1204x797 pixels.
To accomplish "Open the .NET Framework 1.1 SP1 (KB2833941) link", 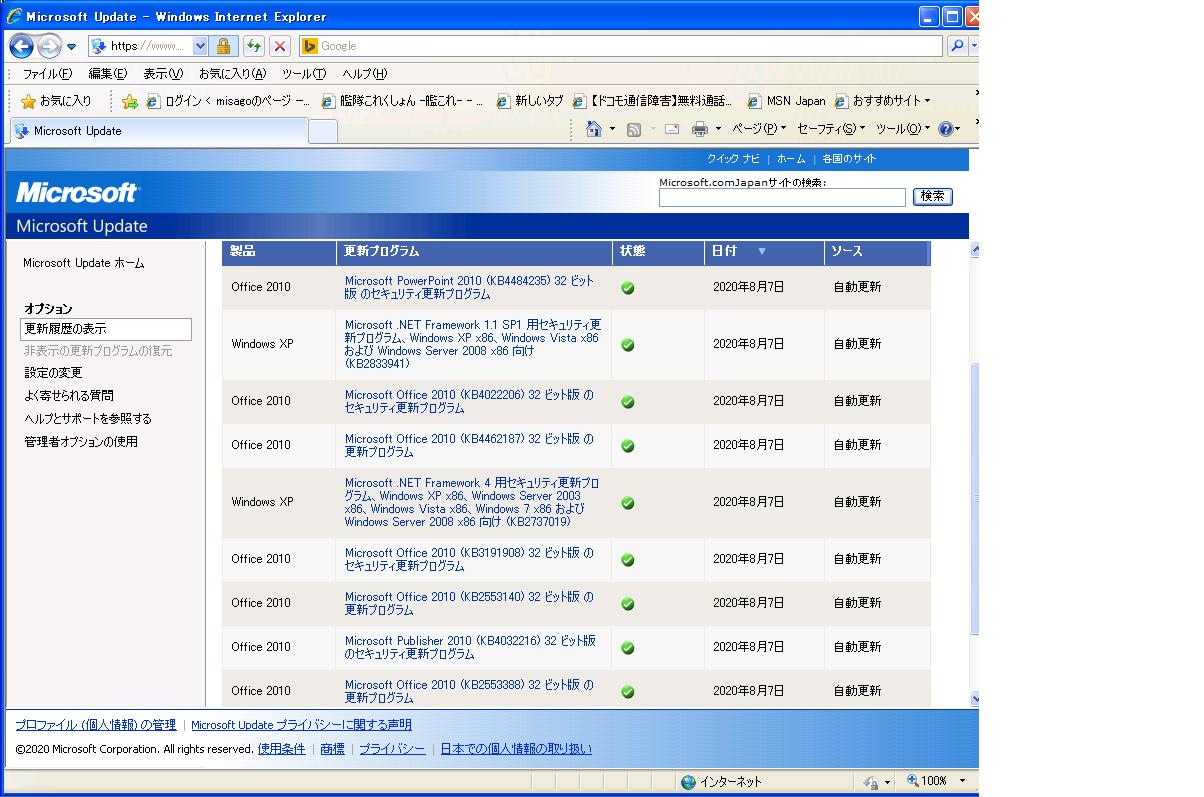I will pyautogui.click(x=473, y=344).
